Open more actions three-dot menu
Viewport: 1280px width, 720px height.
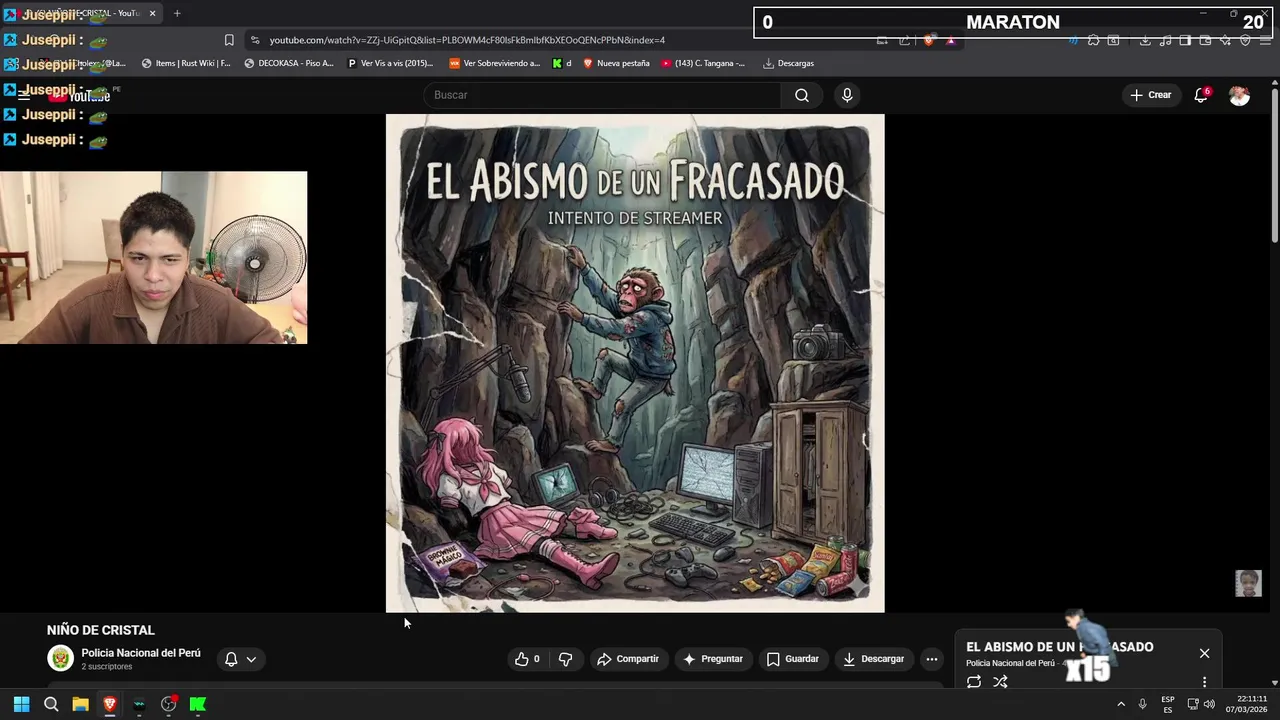click(x=931, y=659)
